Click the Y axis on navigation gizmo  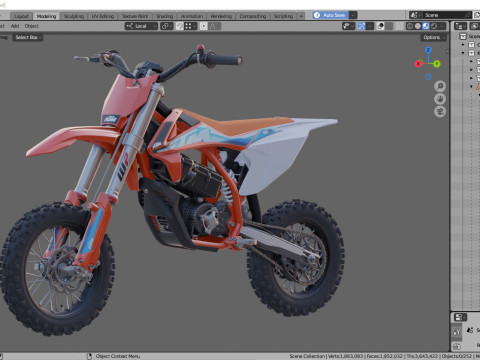coord(437,64)
